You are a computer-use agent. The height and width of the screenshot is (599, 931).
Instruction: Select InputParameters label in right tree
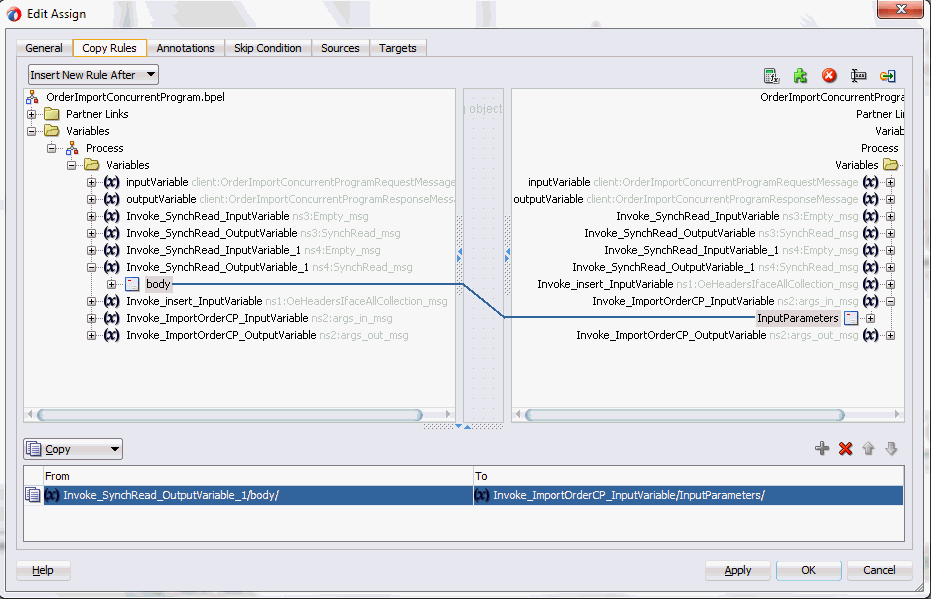[x=797, y=318]
